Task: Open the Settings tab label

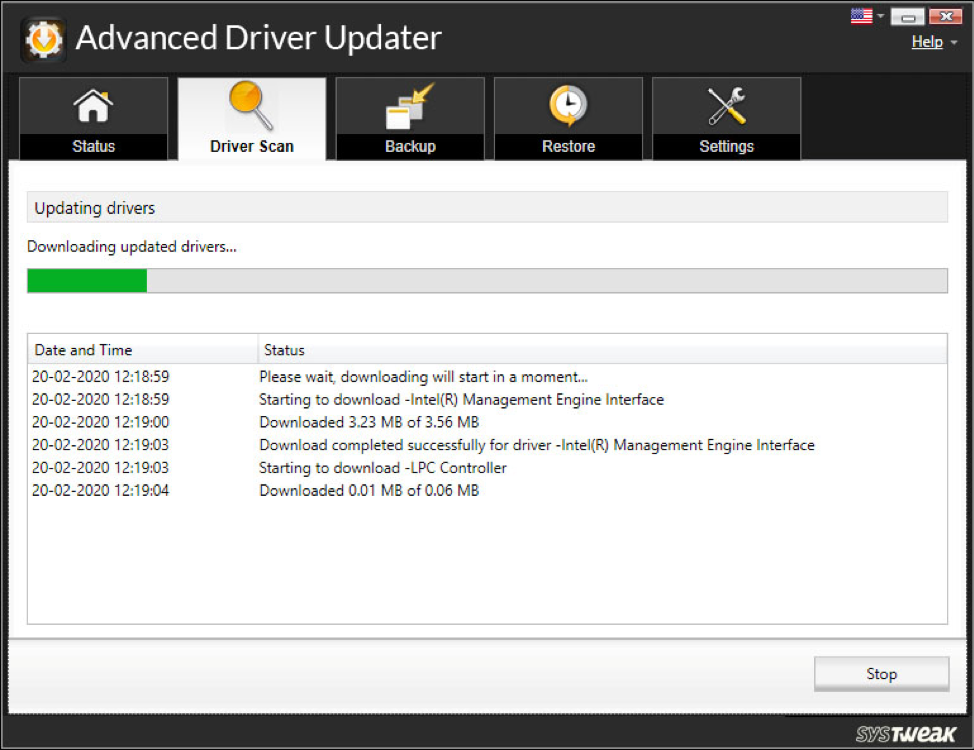Action: coord(726,147)
